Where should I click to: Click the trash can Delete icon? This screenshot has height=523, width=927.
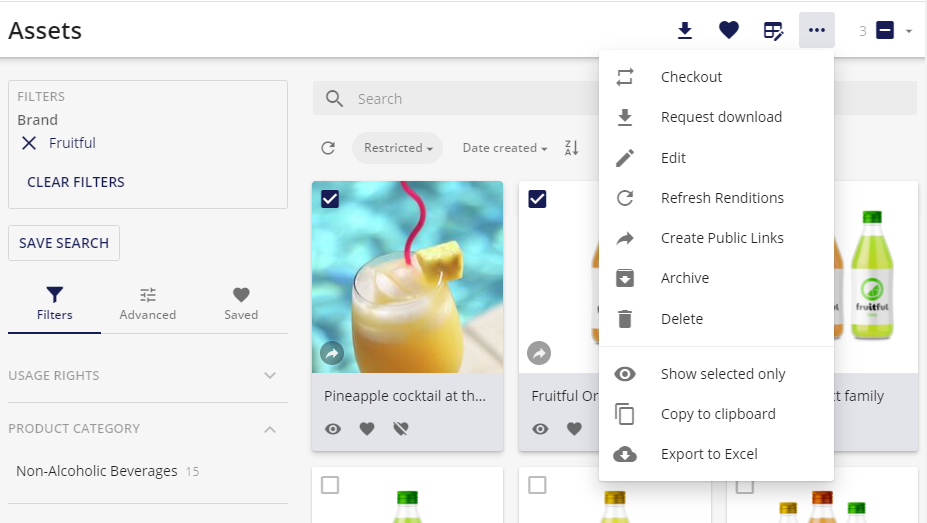click(x=625, y=319)
